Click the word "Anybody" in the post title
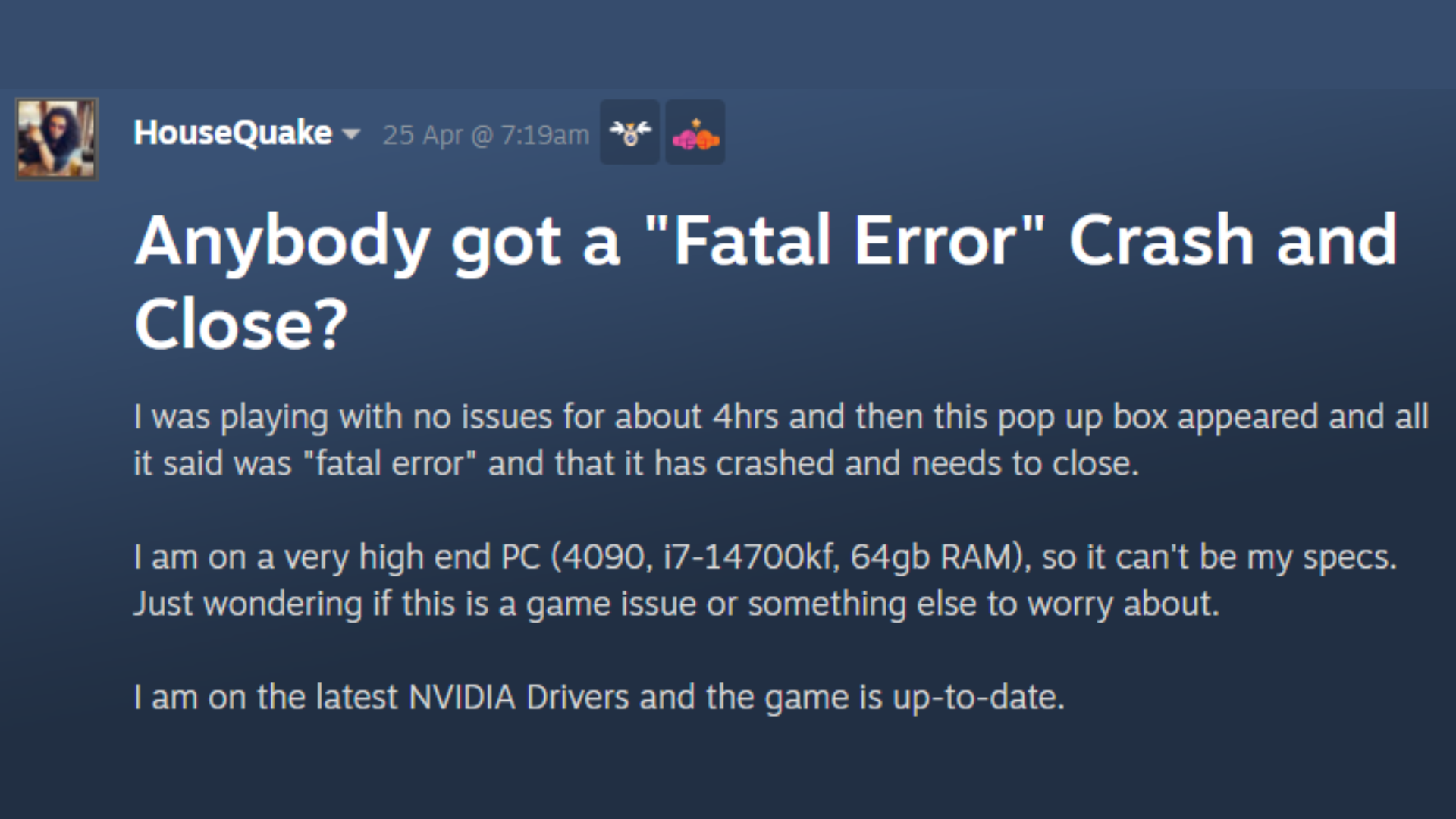Viewport: 1456px width, 819px height. pyautogui.click(x=282, y=240)
